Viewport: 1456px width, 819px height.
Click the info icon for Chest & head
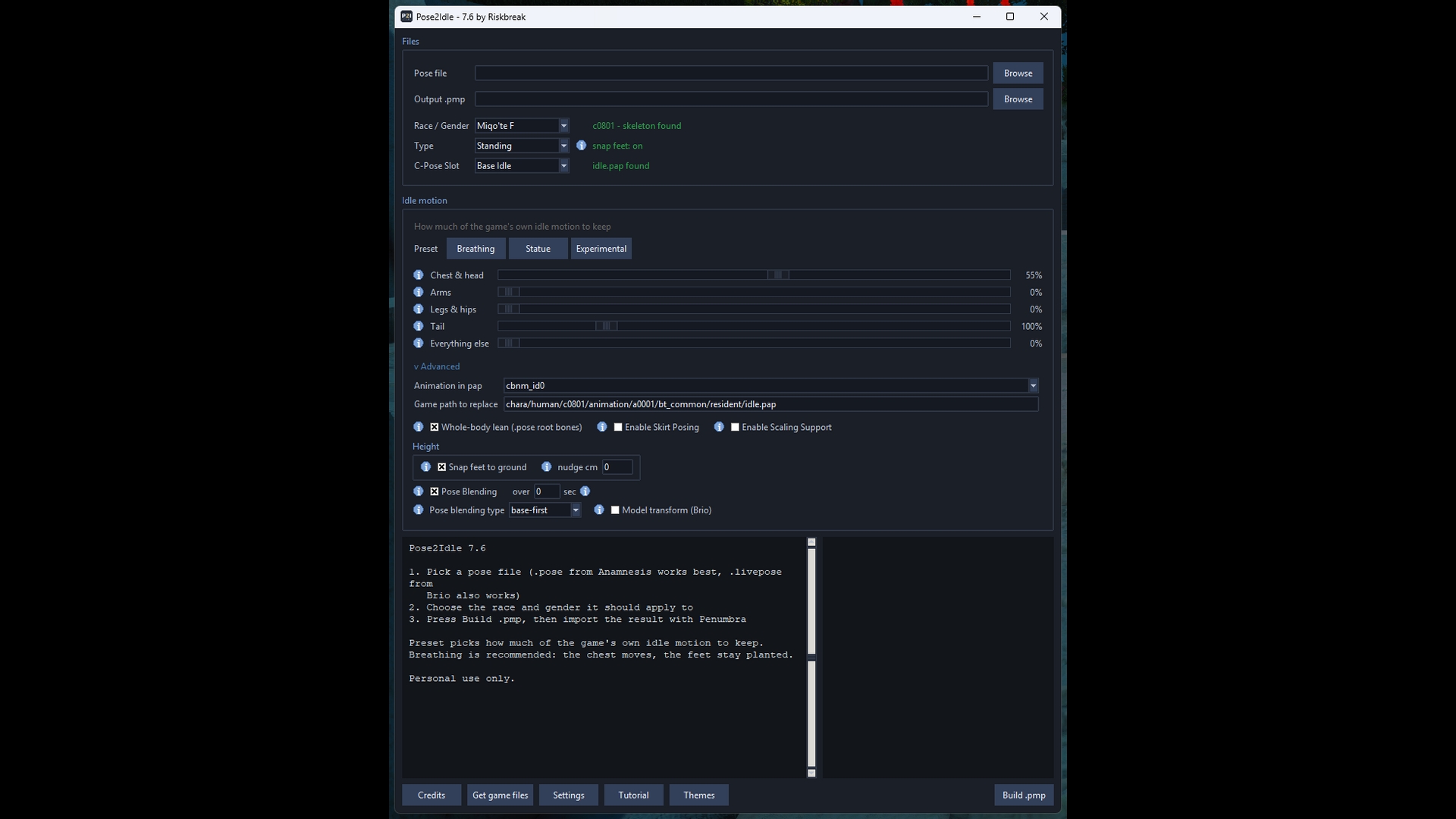419,275
